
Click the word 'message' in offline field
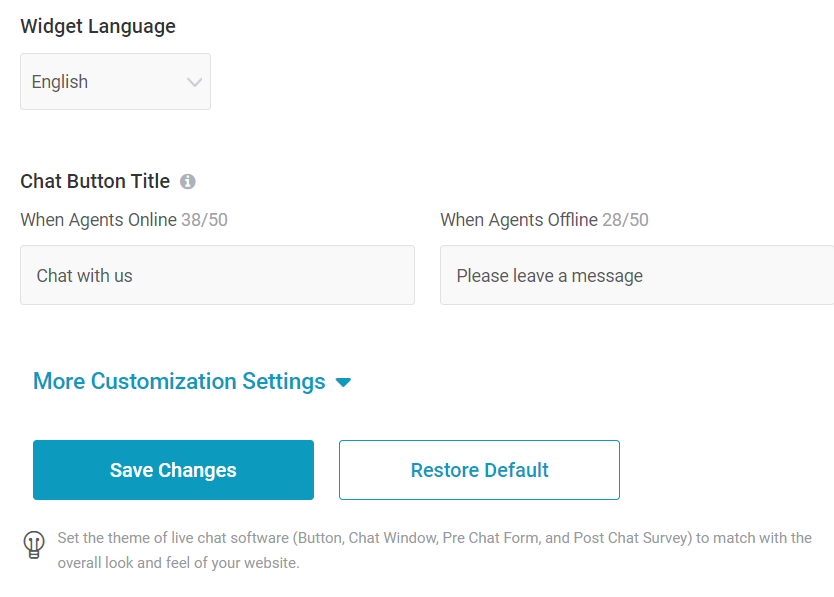607,276
